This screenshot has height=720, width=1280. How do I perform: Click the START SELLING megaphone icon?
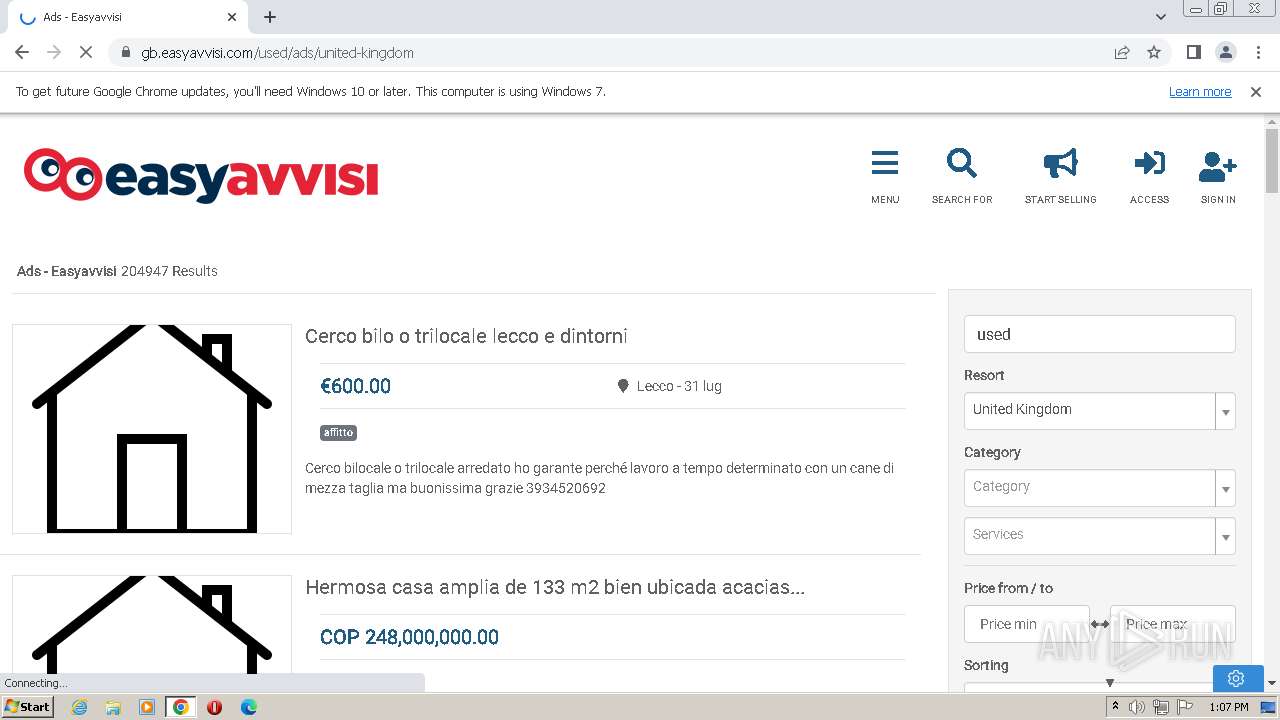click(x=1060, y=163)
